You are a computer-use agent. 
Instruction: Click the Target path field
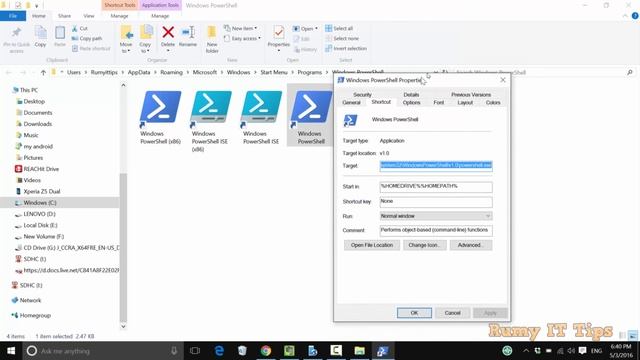(x=436, y=166)
